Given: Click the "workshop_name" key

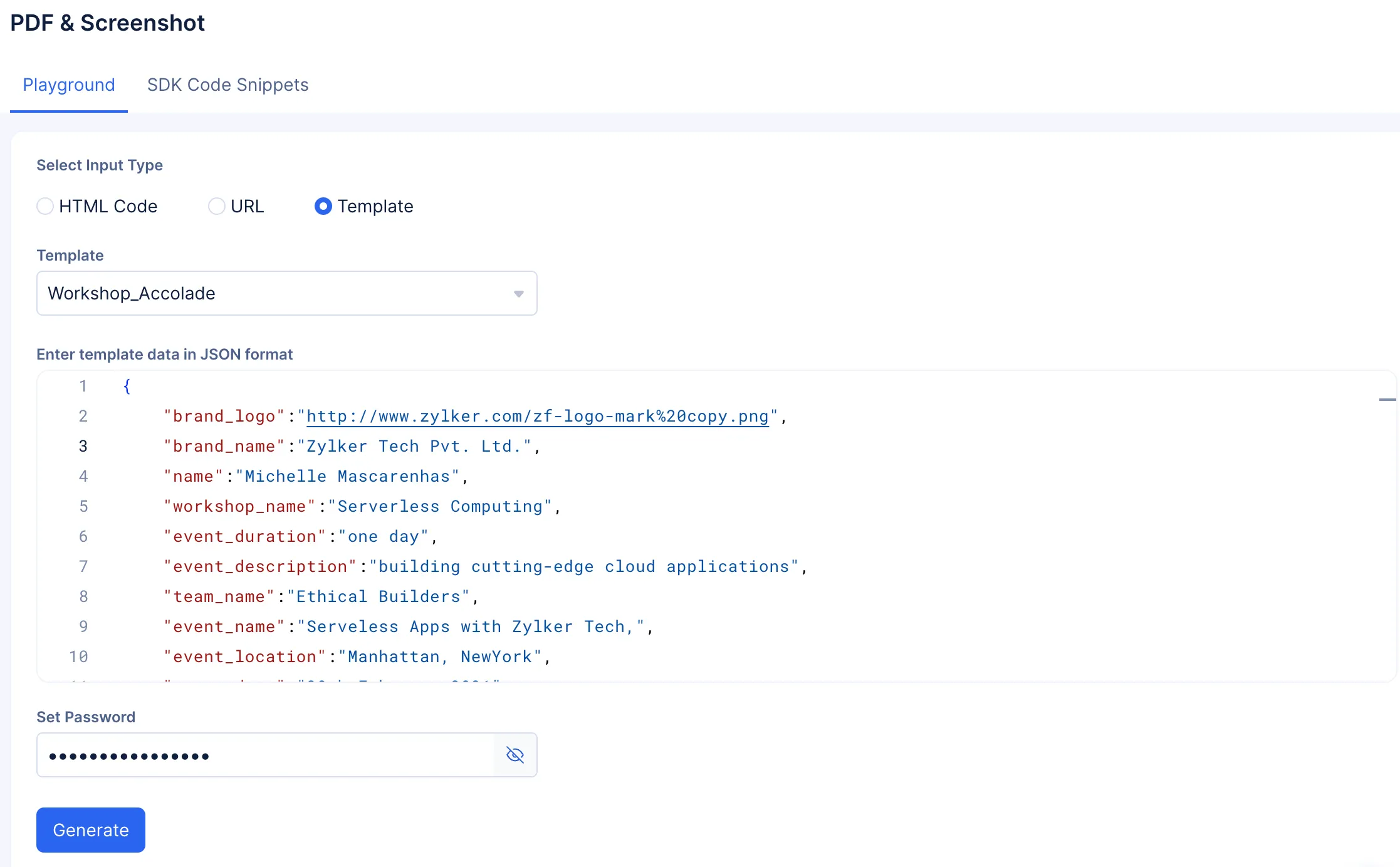Looking at the screenshot, I should pyautogui.click(x=239, y=506).
